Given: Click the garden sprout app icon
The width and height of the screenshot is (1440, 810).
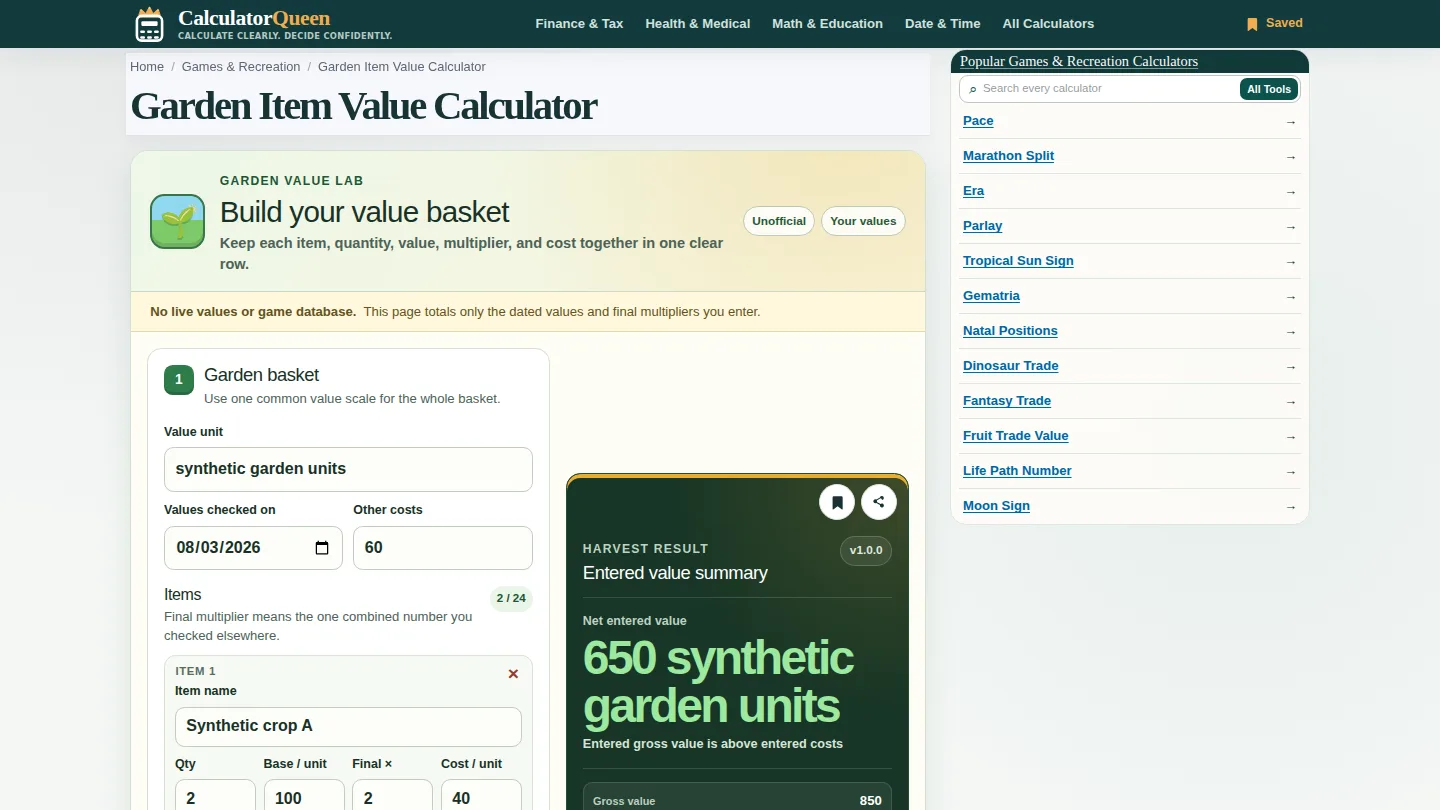Looking at the screenshot, I should coord(177,221).
